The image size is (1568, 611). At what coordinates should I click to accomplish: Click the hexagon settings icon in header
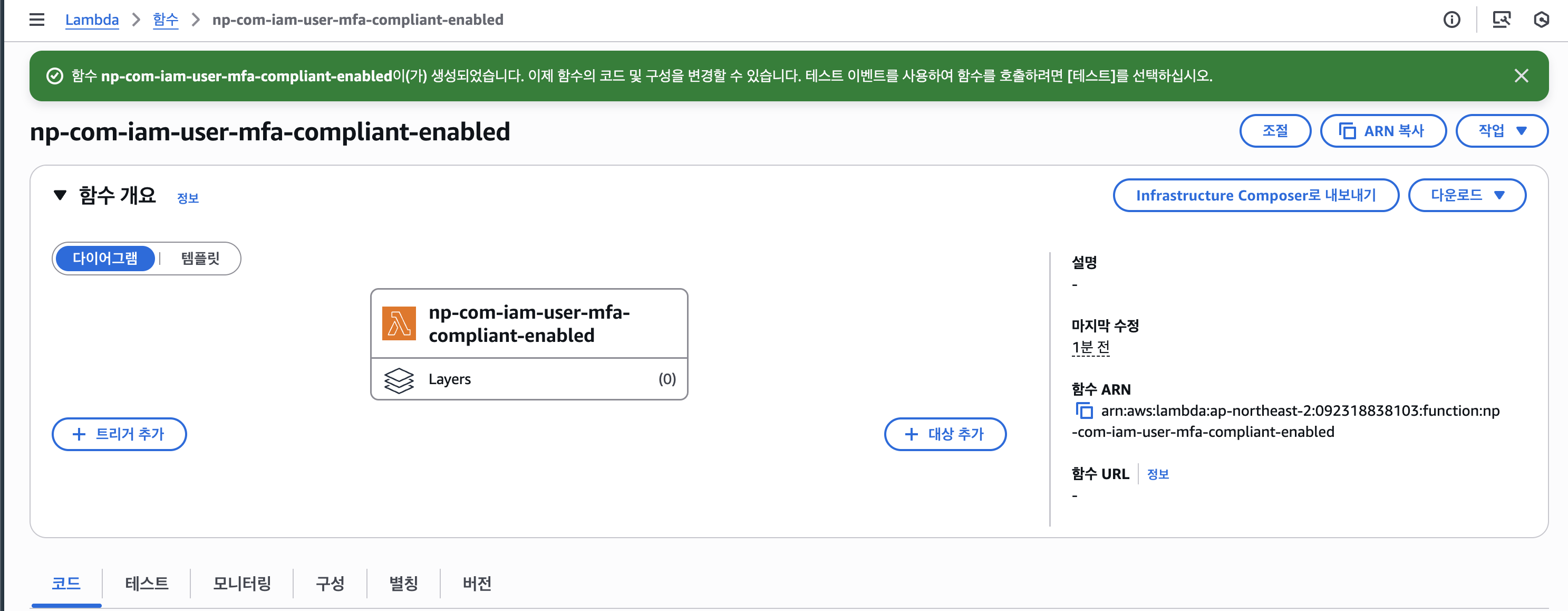point(1541,20)
